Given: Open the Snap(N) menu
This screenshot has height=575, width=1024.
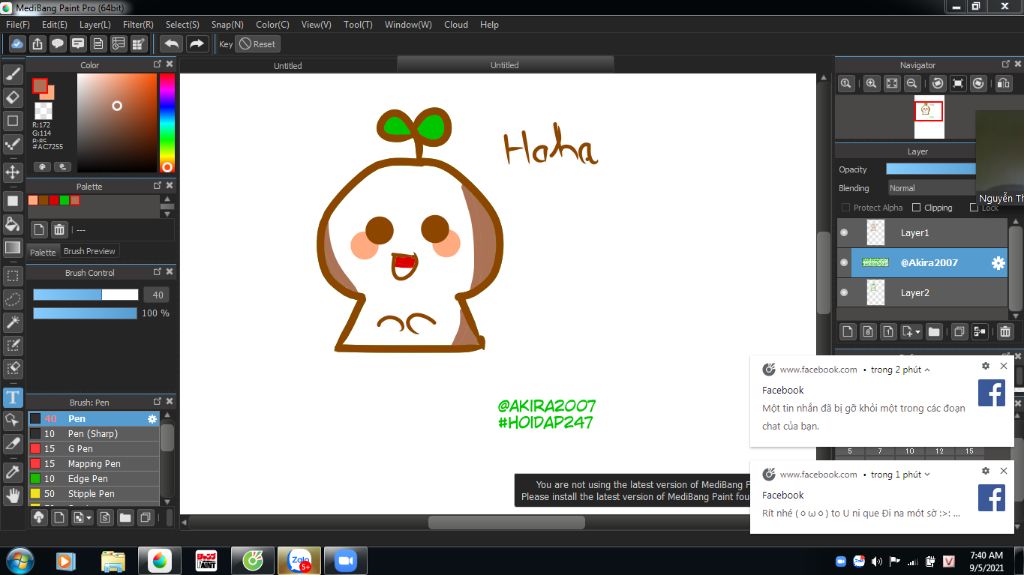Looking at the screenshot, I should click(x=227, y=25).
